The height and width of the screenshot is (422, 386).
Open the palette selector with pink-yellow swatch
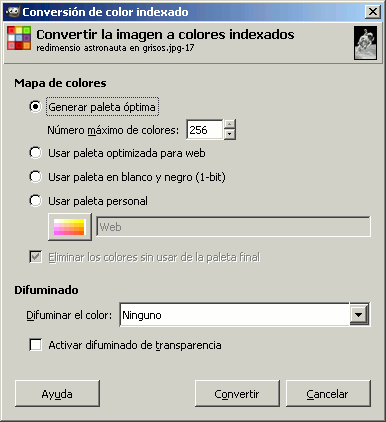70,227
